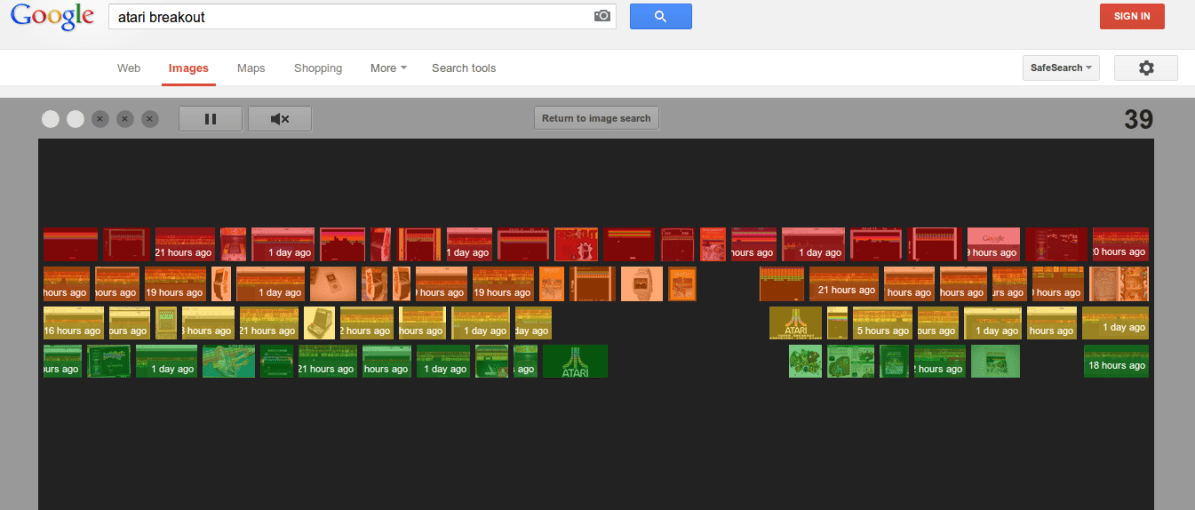Viewport: 1195px width, 510px height.
Task: Open the Shopping tab
Action: (x=318, y=68)
